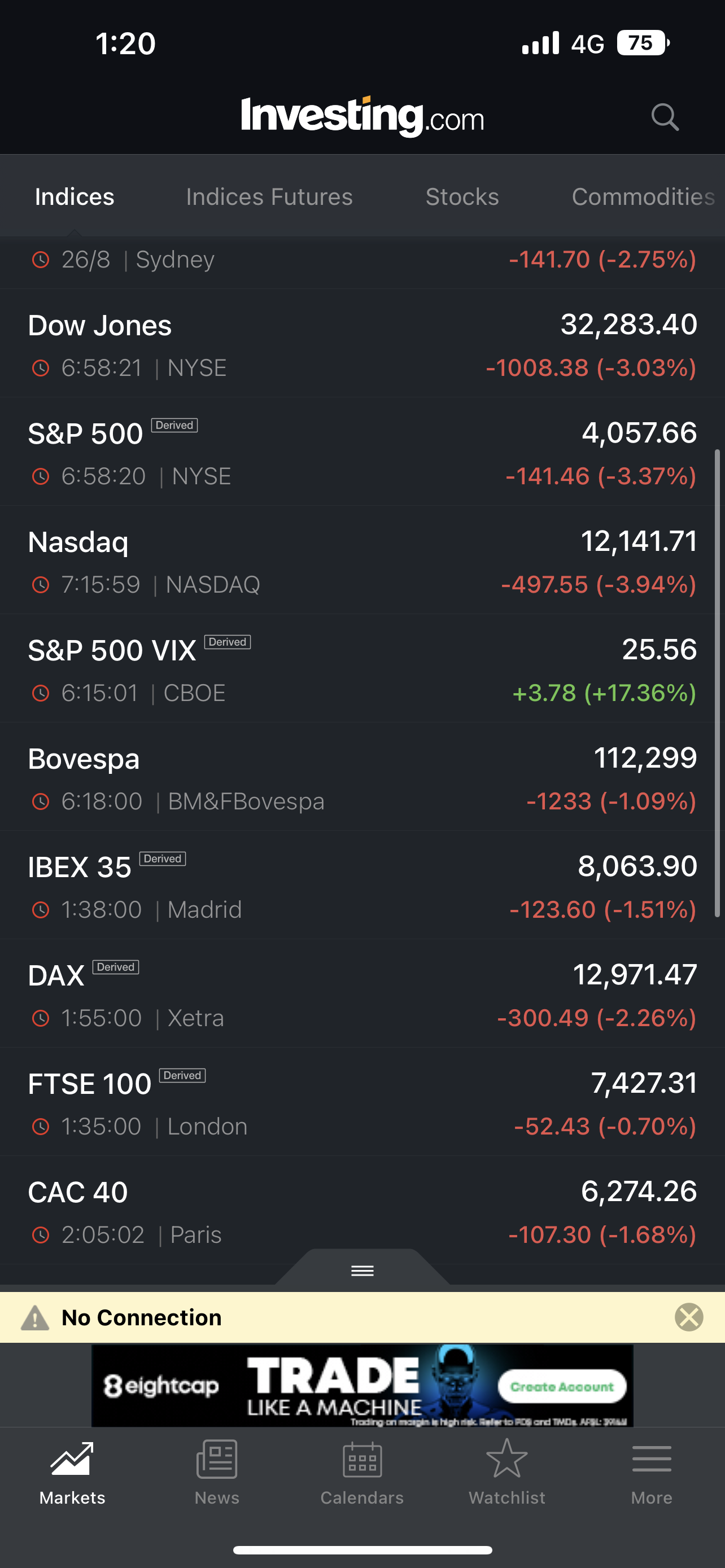The image size is (725, 1568).
Task: Open the More menu icon
Action: (x=652, y=1459)
